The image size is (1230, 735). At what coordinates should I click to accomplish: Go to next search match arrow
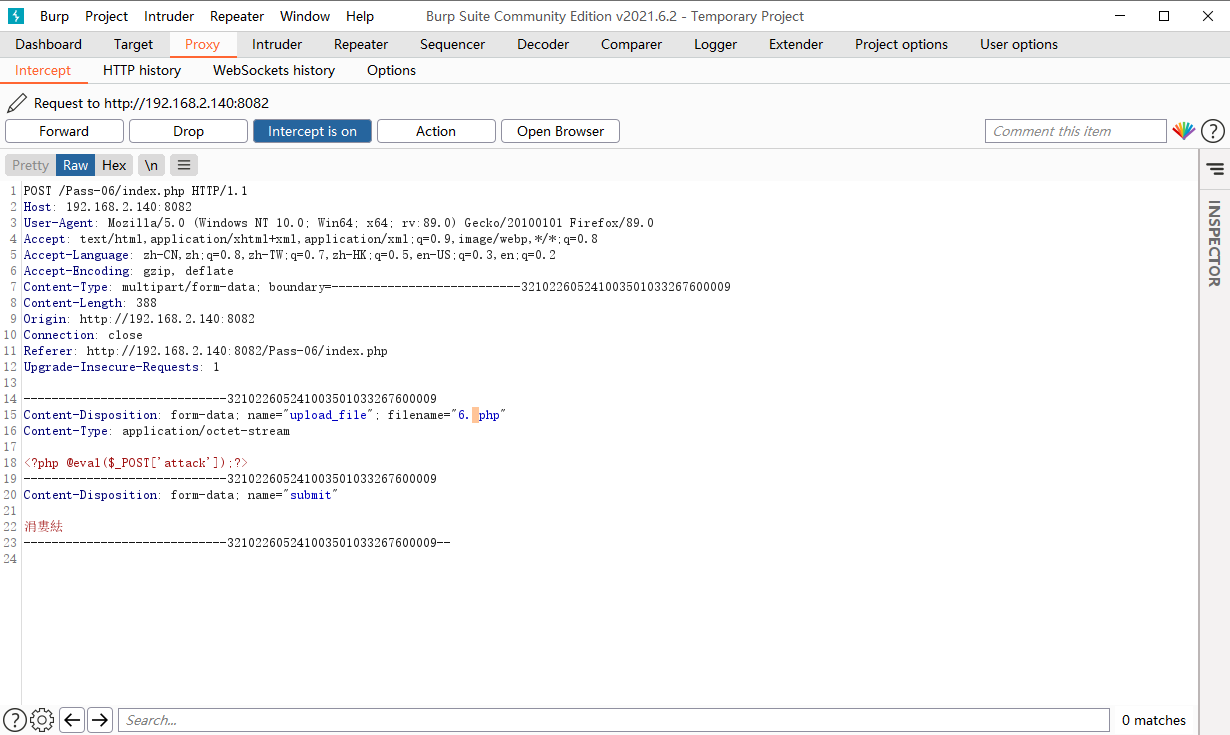point(99,720)
